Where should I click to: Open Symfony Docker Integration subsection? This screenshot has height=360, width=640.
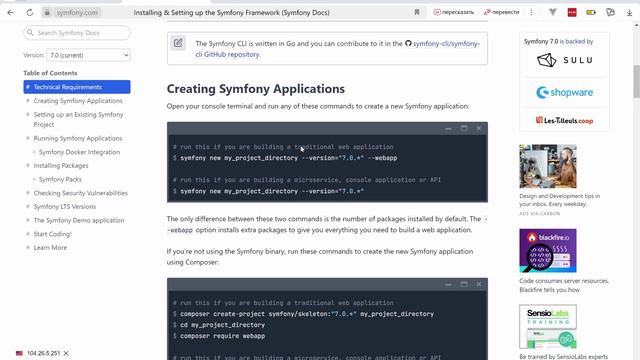(80, 152)
